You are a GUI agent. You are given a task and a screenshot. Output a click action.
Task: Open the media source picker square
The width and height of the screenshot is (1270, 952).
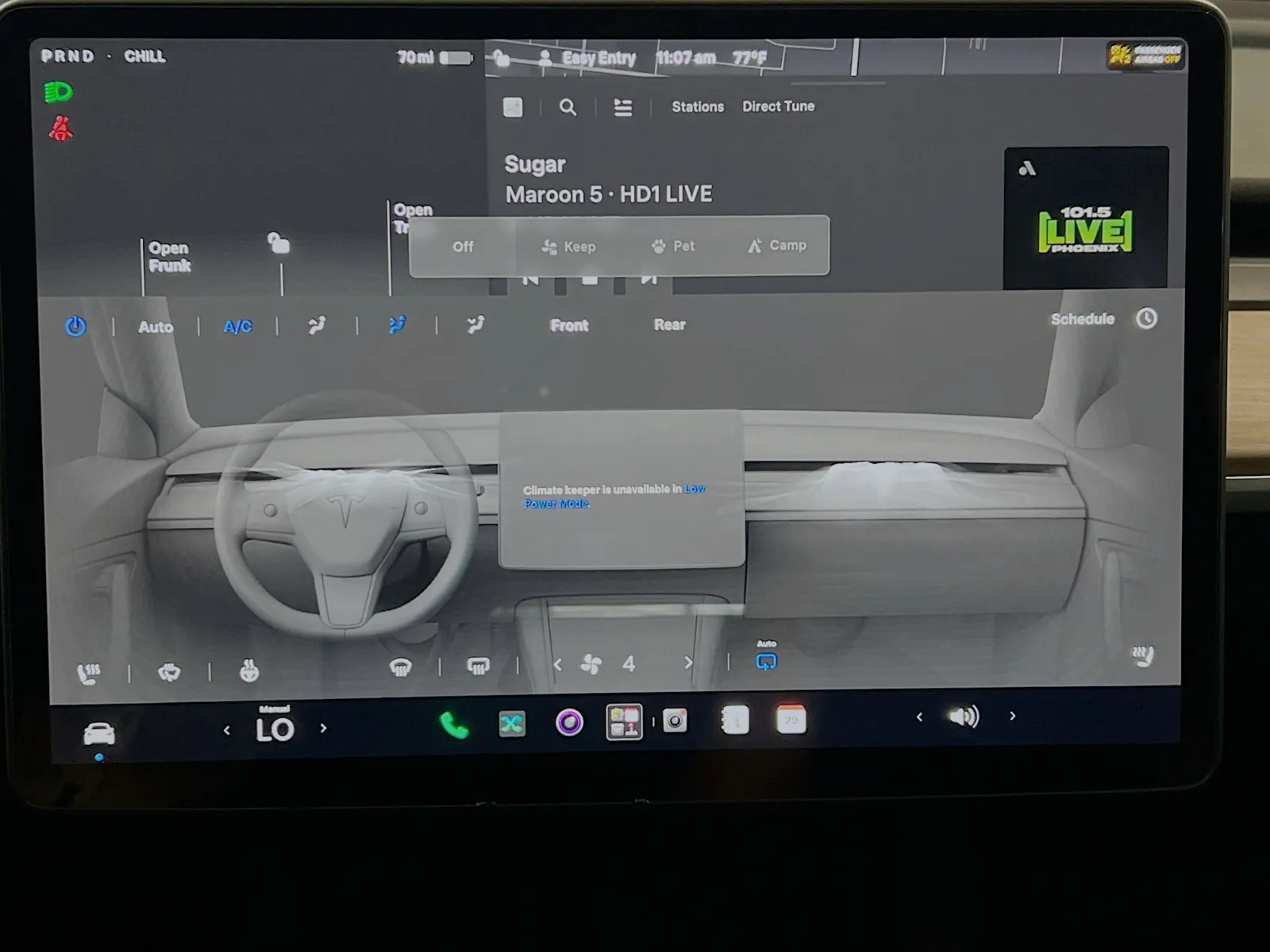coord(513,107)
